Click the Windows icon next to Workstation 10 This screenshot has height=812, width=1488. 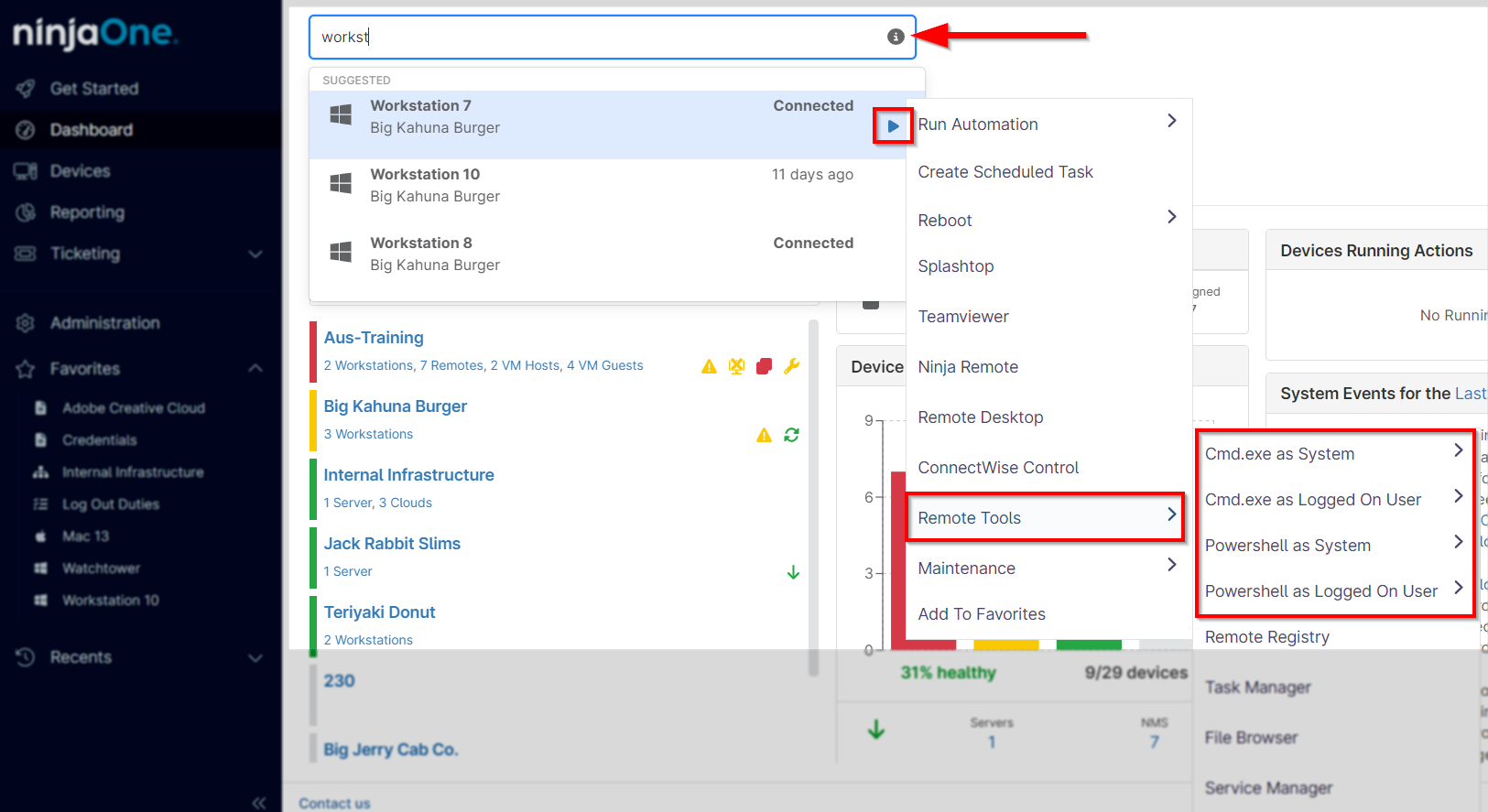[x=341, y=183]
